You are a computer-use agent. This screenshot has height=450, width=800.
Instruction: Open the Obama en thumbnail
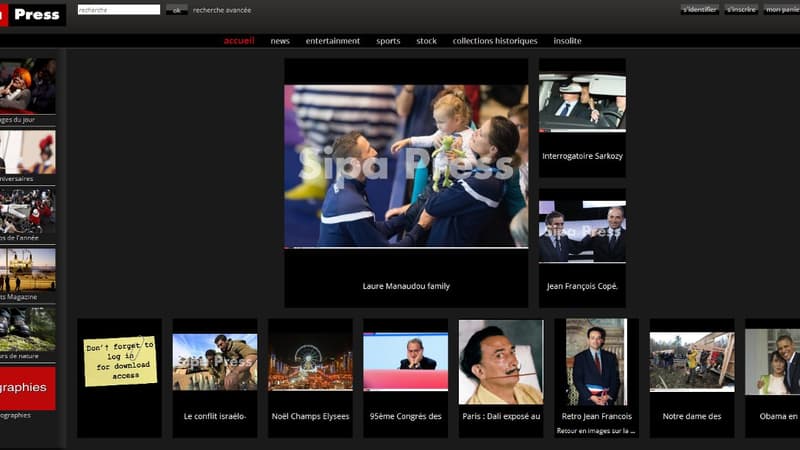pos(772,362)
